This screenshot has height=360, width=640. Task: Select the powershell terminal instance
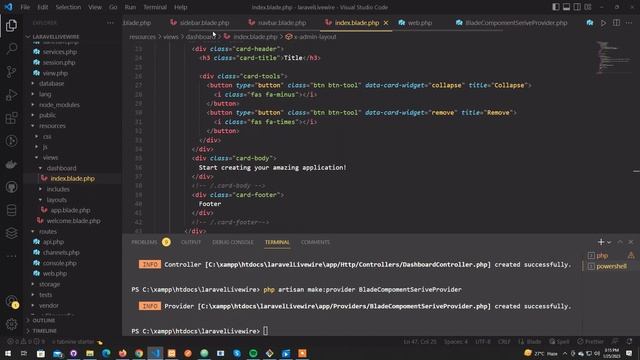[x=610, y=266]
